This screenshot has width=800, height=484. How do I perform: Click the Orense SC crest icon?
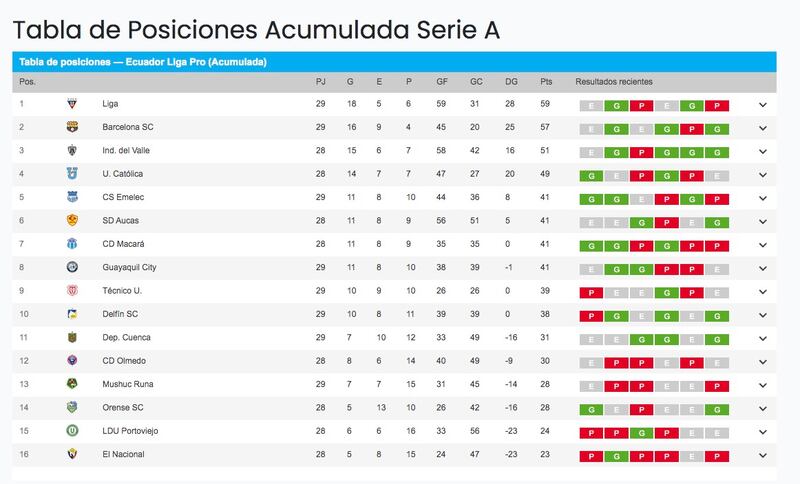(72, 407)
